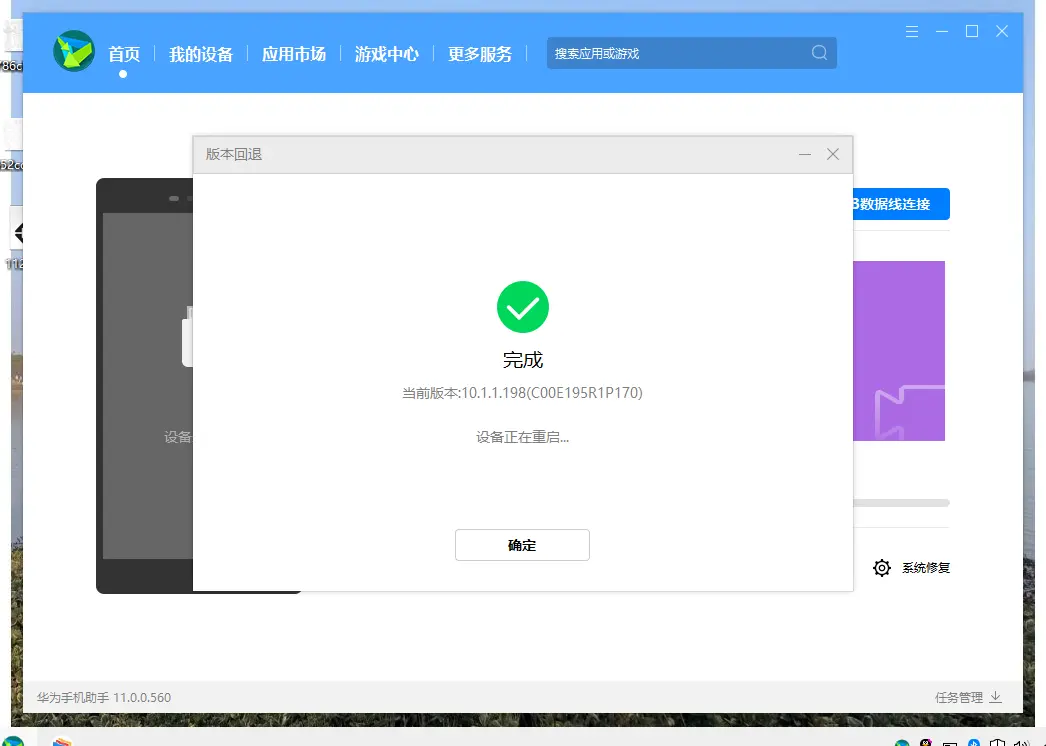Click the Bluetooth icon in system tray

pos(974,743)
